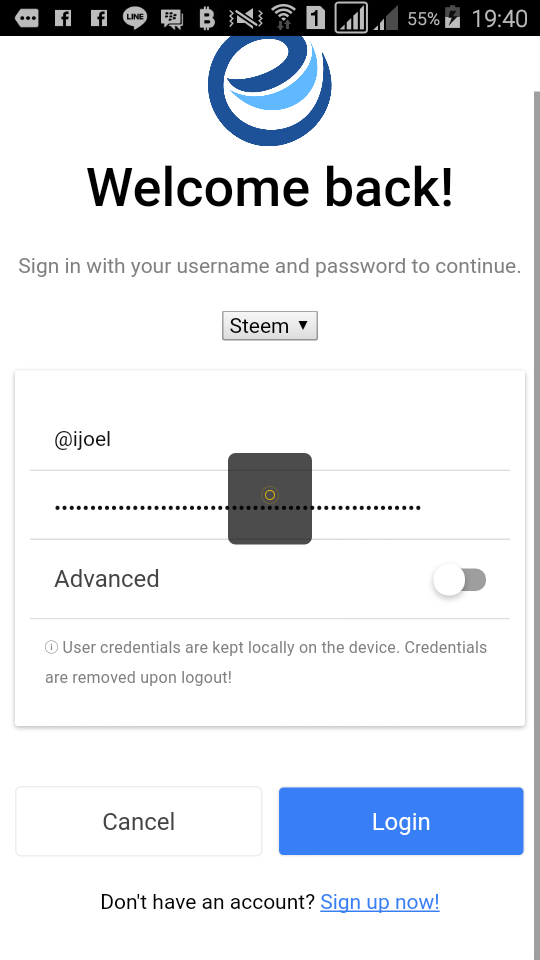Tap the Bitcoin notification icon
Viewport: 540px width, 960px height.
[207, 18]
